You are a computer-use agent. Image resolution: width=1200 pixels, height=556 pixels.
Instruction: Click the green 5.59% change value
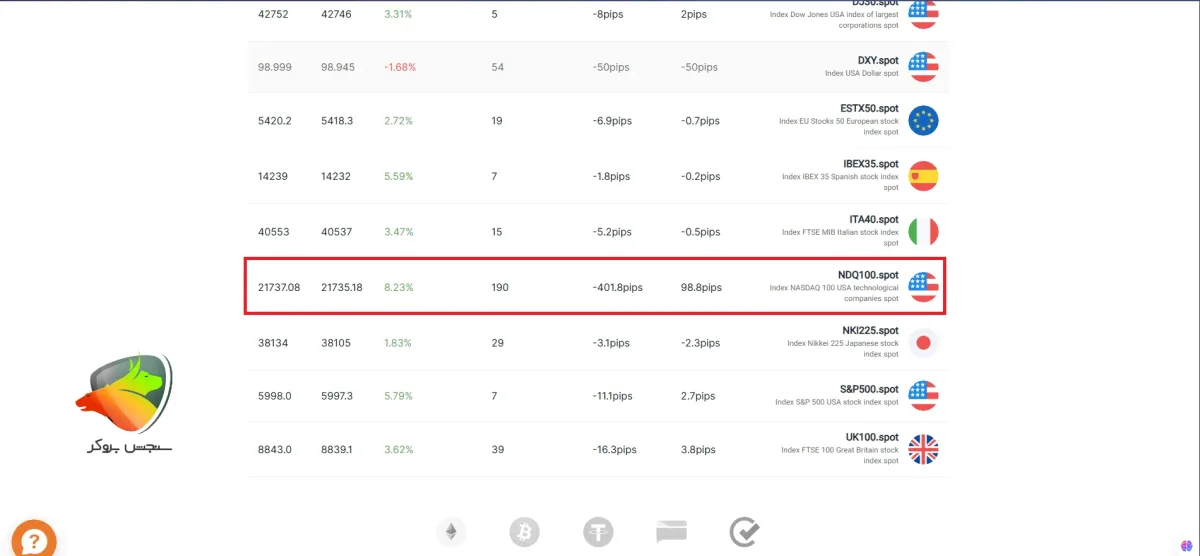pos(398,177)
